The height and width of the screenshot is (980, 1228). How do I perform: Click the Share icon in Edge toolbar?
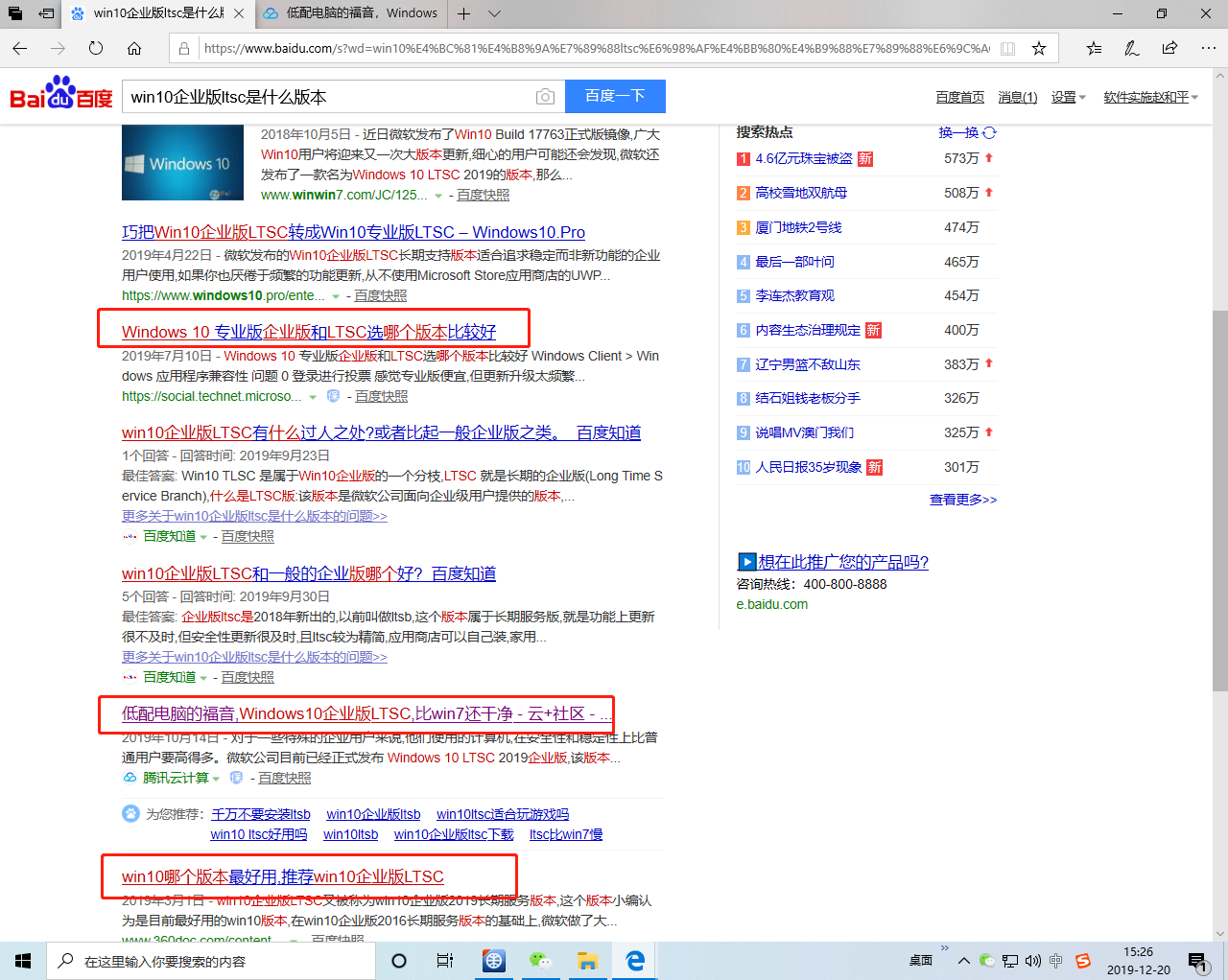coord(1169,47)
